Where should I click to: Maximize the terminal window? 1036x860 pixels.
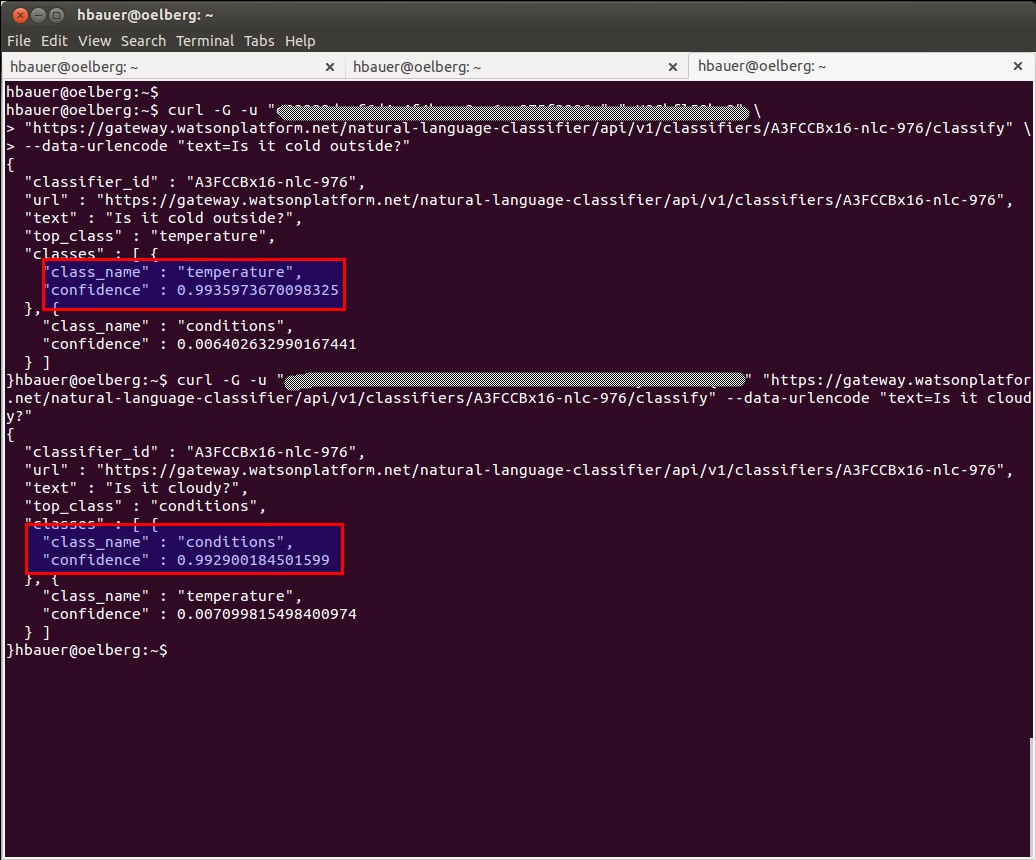[x=57, y=15]
